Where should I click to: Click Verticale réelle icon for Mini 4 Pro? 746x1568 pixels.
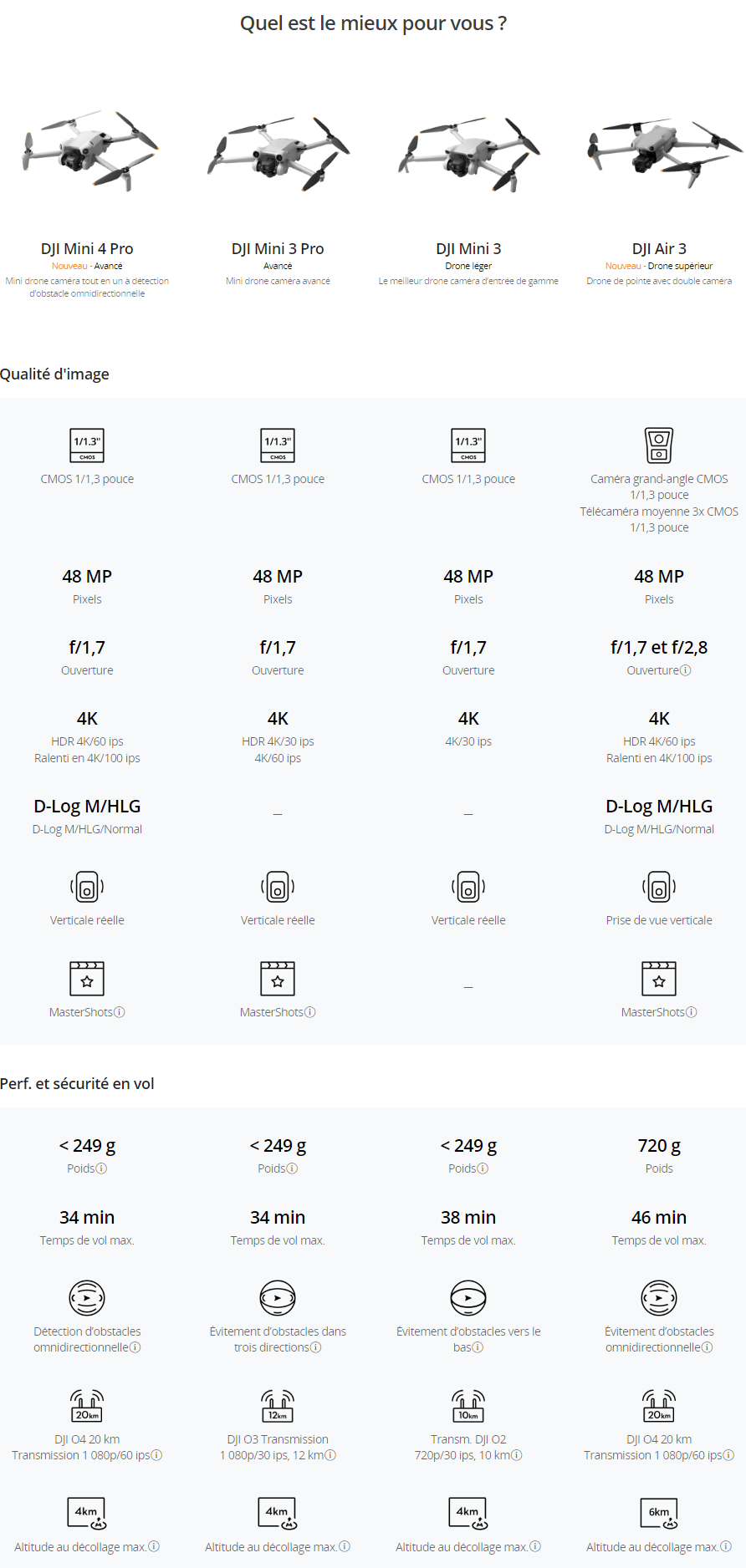click(87, 887)
